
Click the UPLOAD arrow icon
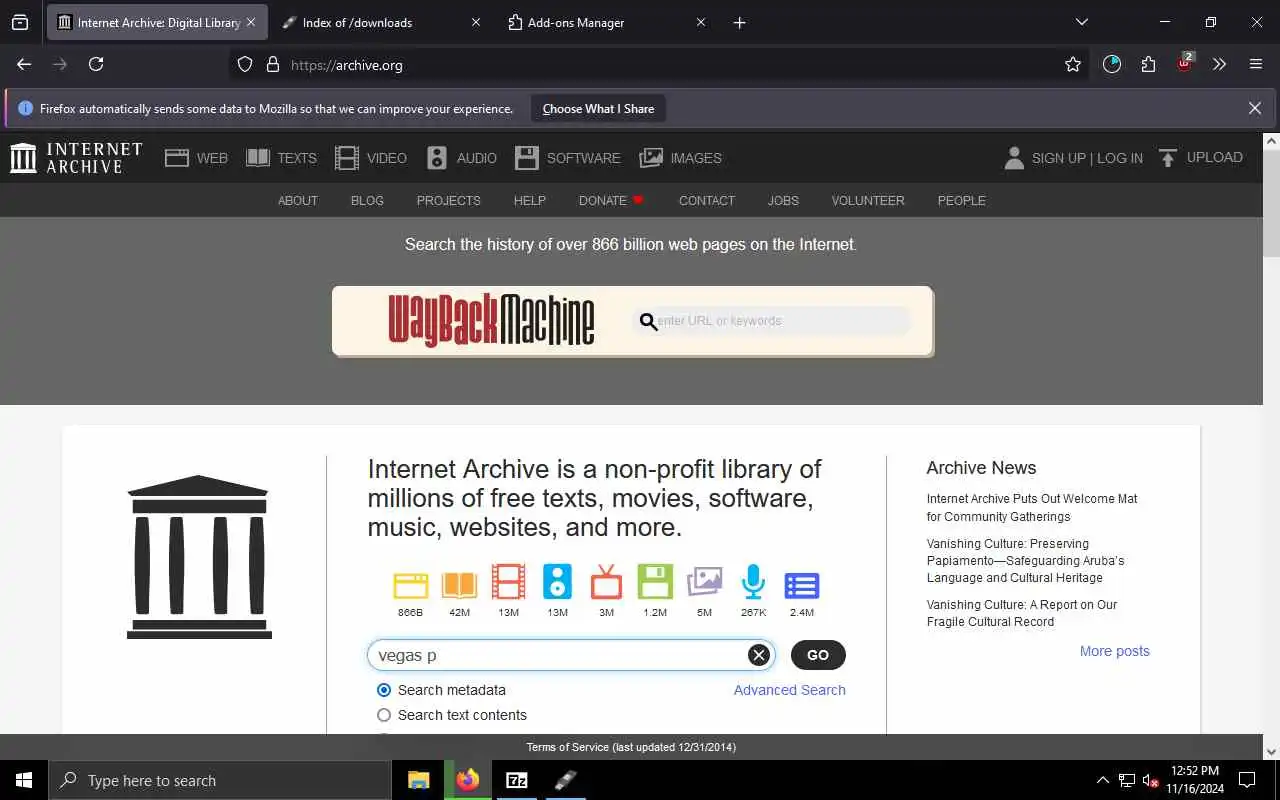coord(1167,158)
